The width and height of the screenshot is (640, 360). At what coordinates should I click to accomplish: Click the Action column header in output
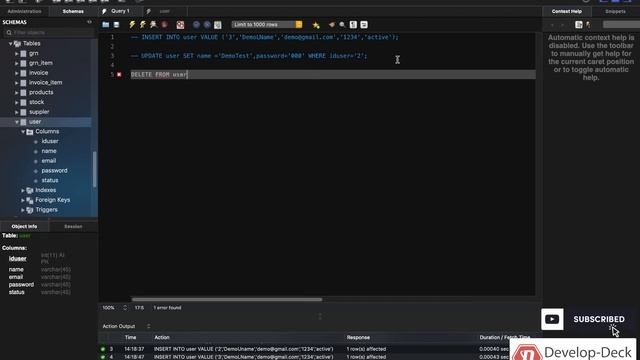[162, 338]
